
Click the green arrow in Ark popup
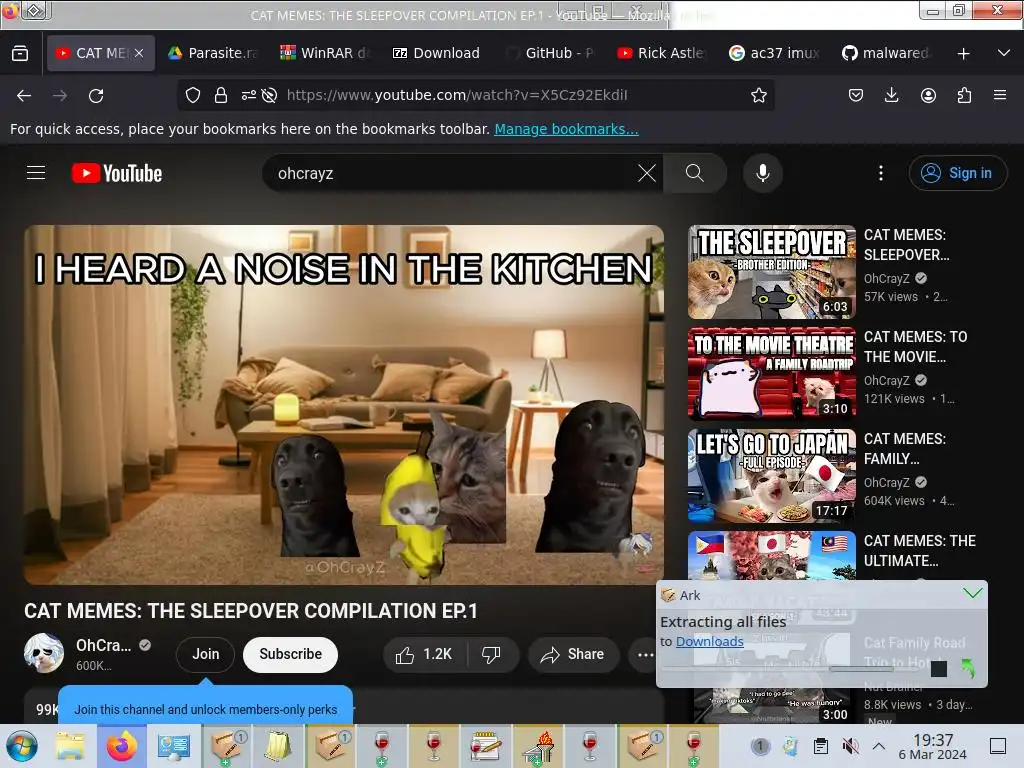click(x=967, y=668)
